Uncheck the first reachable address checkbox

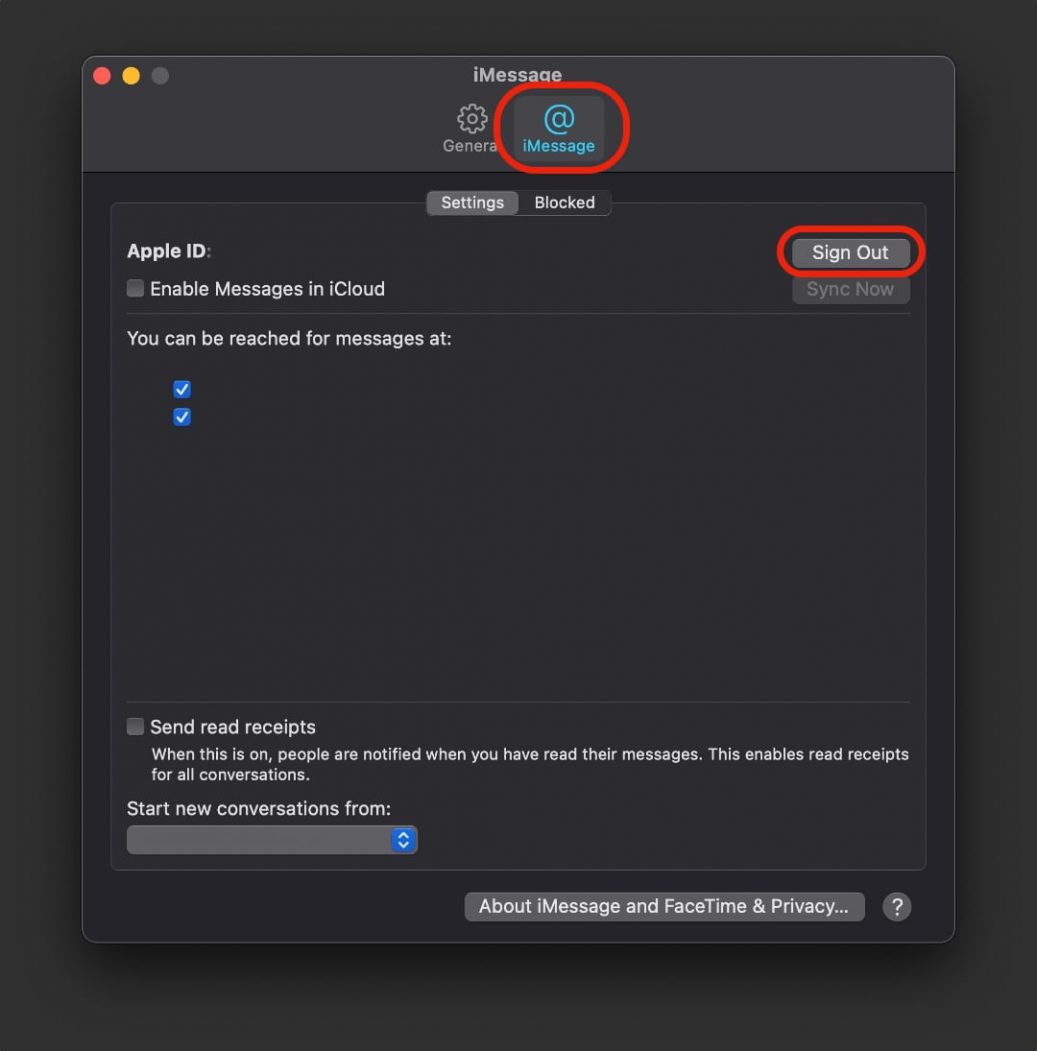point(181,388)
